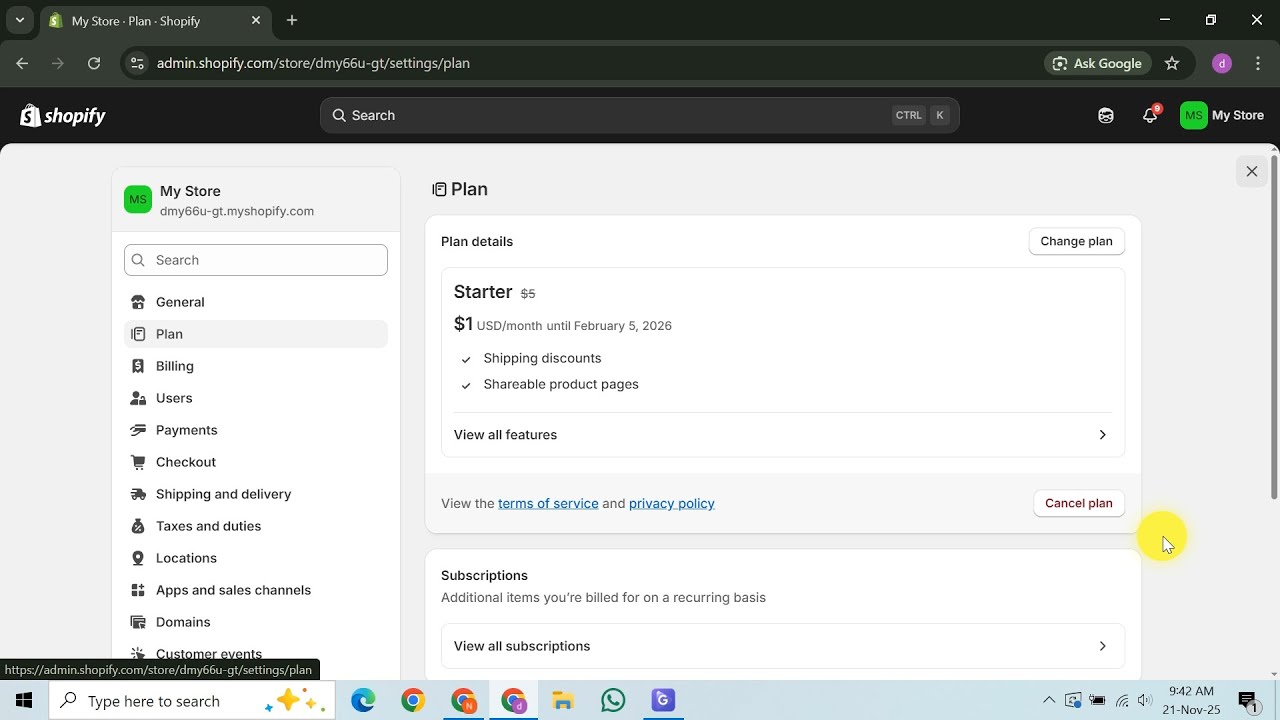Bookmark this page with star icon
1280x720 pixels.
pyautogui.click(x=1172, y=63)
